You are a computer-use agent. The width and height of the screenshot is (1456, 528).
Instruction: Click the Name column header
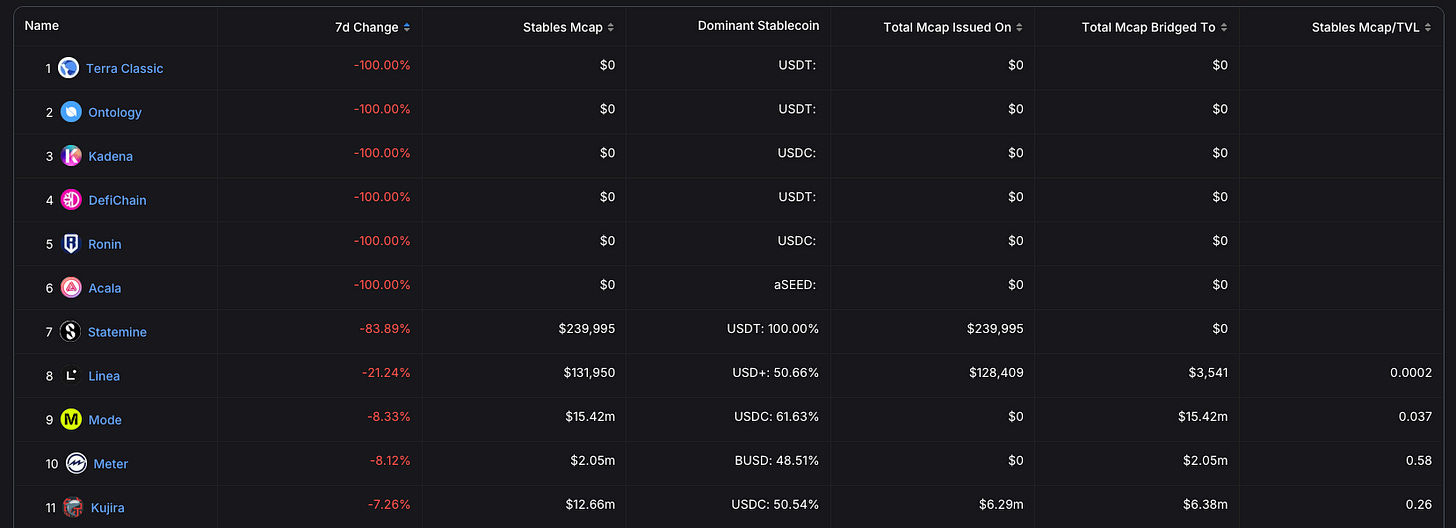[x=42, y=26]
